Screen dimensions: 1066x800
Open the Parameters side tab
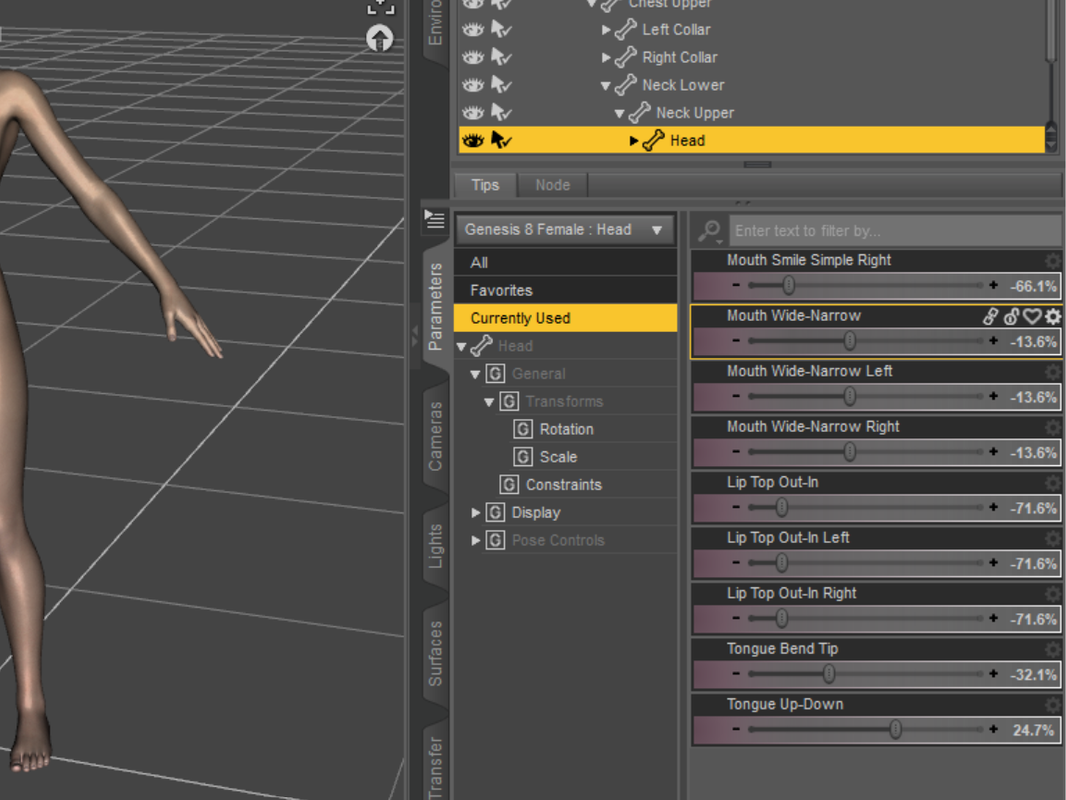pos(435,306)
